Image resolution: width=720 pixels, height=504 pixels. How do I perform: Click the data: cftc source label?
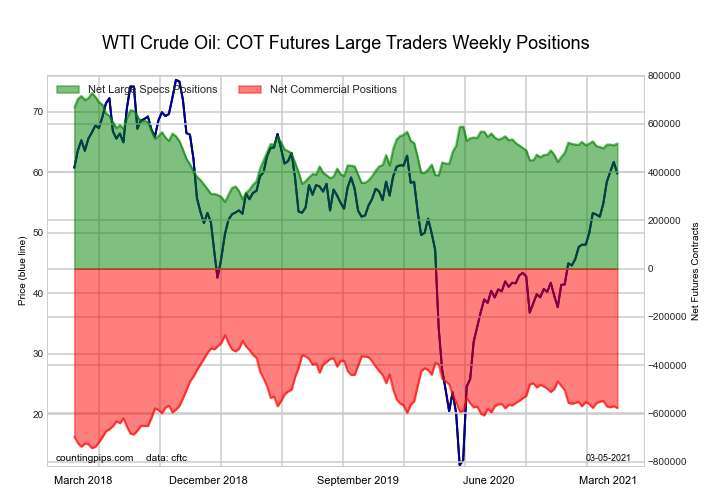tap(166, 458)
